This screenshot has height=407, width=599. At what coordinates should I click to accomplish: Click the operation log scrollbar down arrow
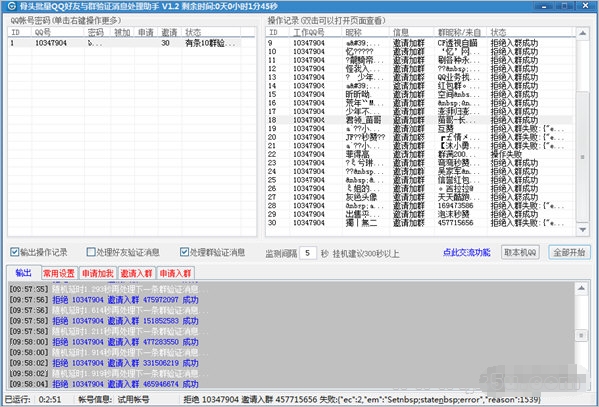[582, 229]
